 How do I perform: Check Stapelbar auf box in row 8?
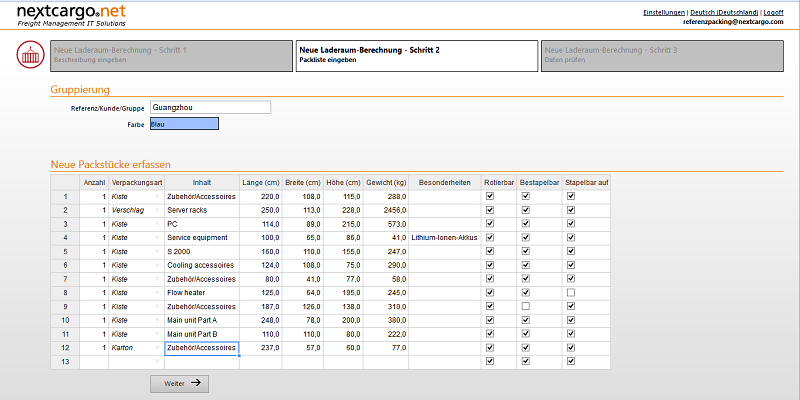point(571,292)
